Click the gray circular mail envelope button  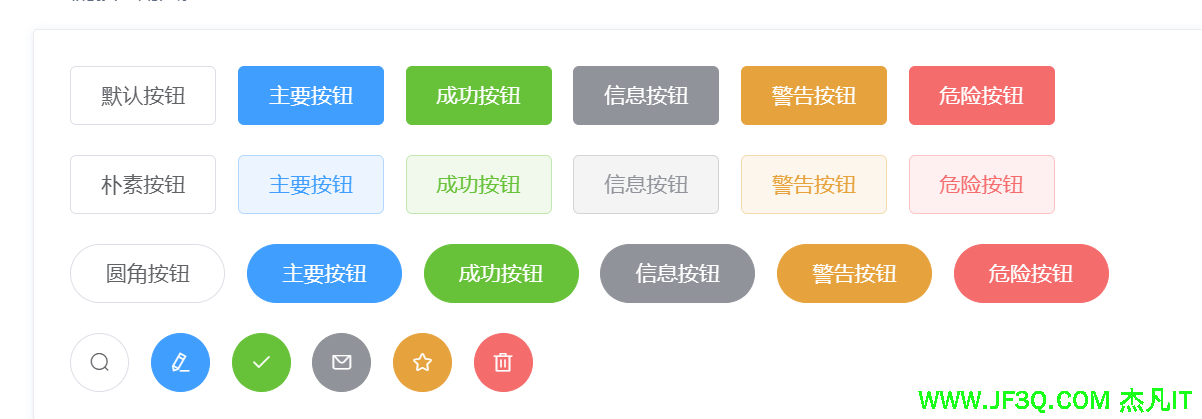pyautogui.click(x=341, y=362)
